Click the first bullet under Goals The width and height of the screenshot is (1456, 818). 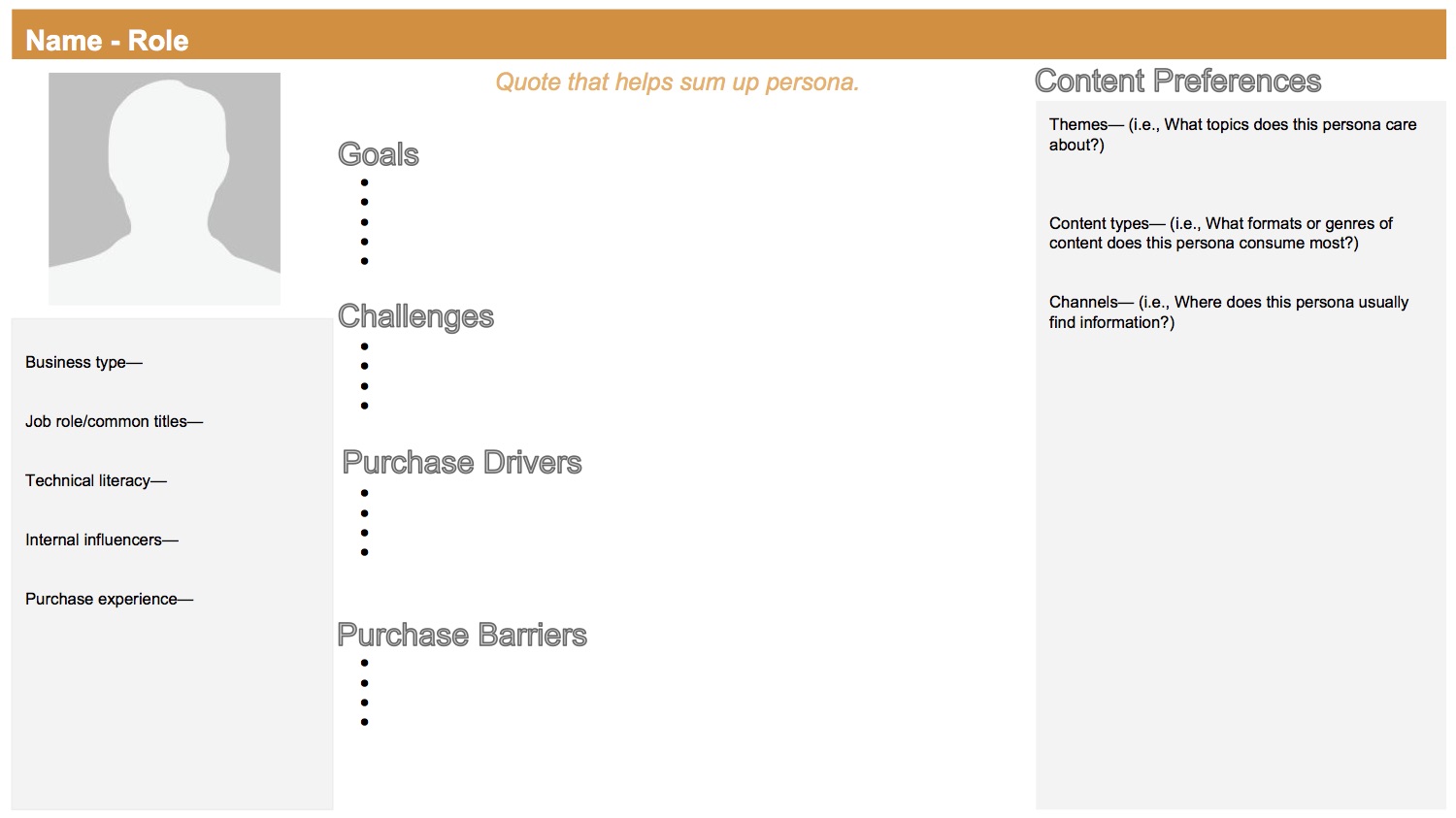pyautogui.click(x=365, y=182)
